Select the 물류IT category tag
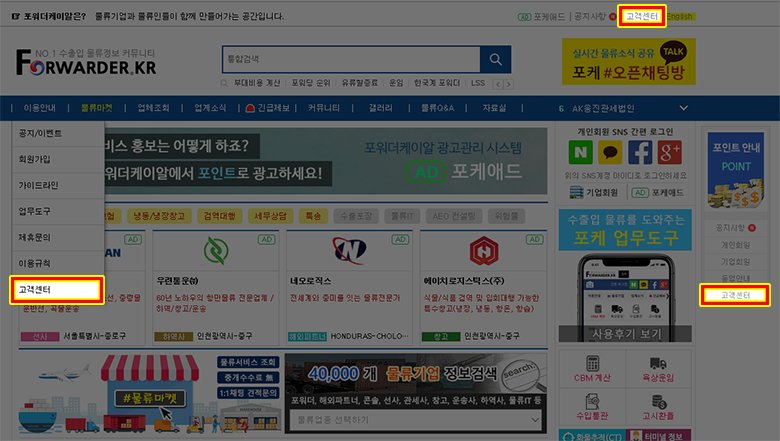The height and width of the screenshot is (441, 780). (x=402, y=216)
